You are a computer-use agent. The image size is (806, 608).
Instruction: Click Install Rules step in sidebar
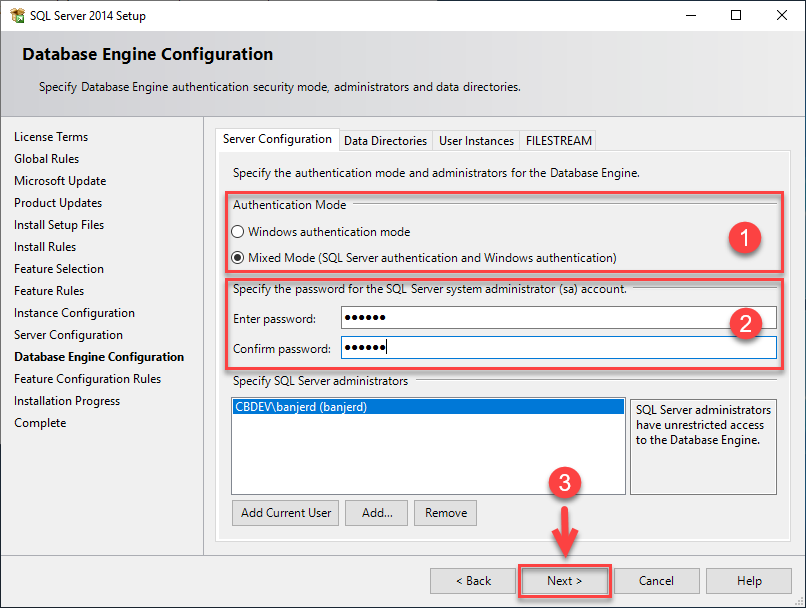pos(45,247)
